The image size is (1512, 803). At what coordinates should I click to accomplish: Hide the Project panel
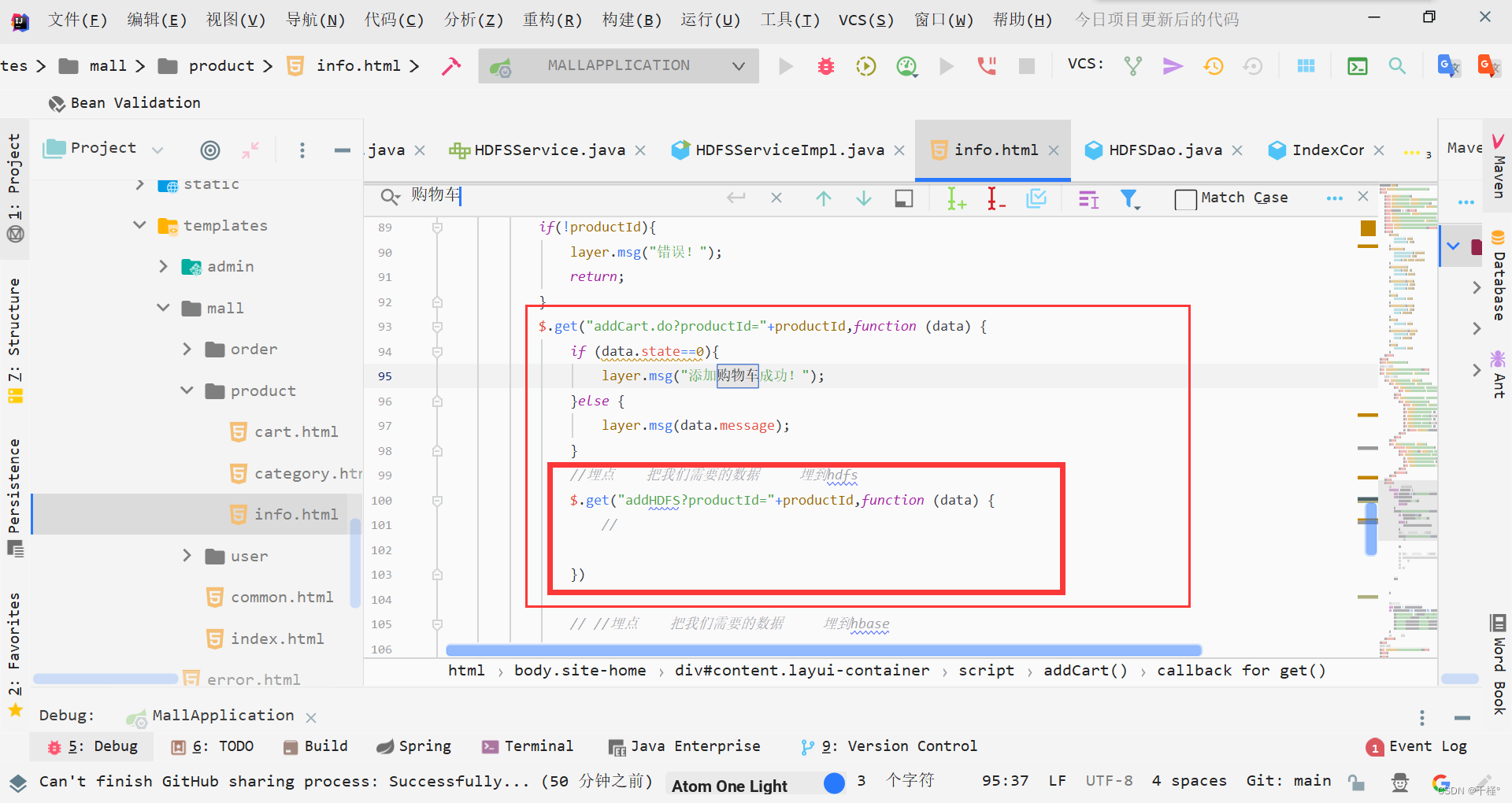tap(342, 150)
